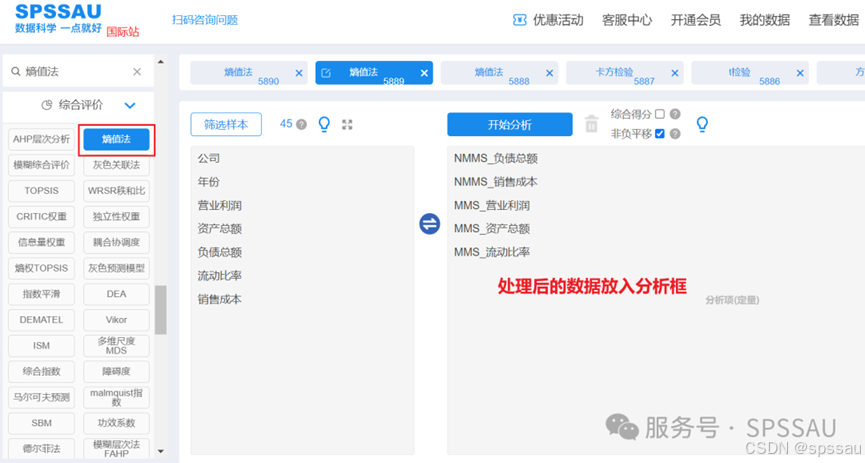
Task: Select MMS_资产总额 in analysis box
Action: pos(492,229)
